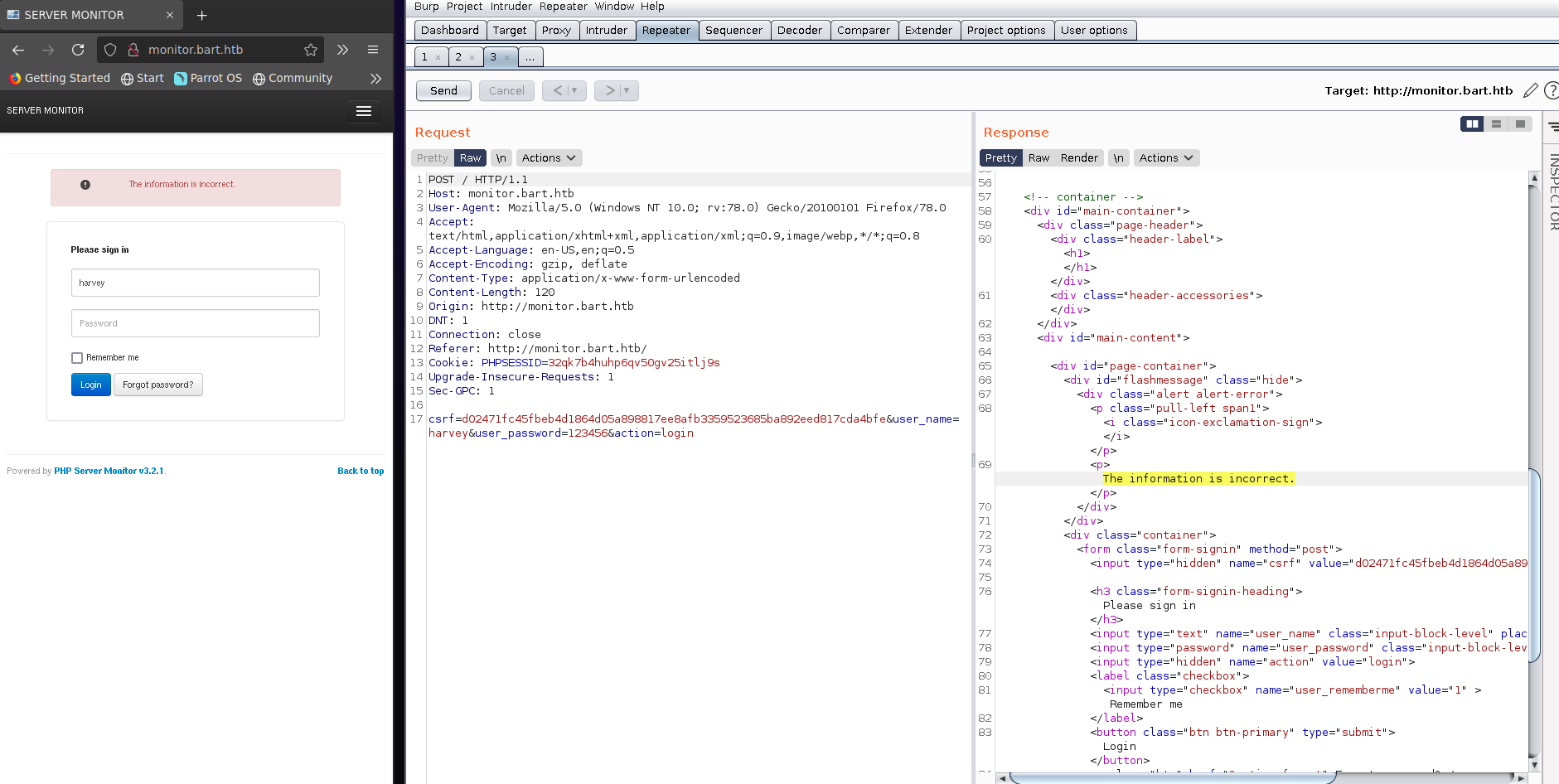This screenshot has width=1559, height=784.
Task: Show more browser toolbar tools chevron
Action: point(342,50)
